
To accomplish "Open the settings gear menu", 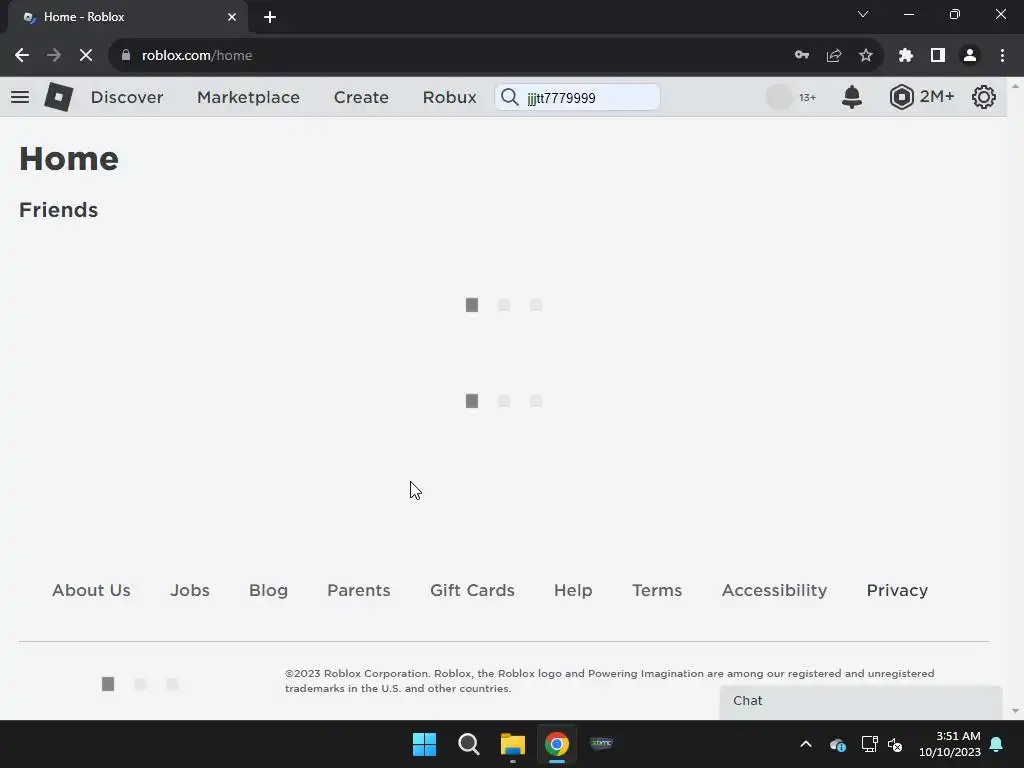I will (984, 97).
